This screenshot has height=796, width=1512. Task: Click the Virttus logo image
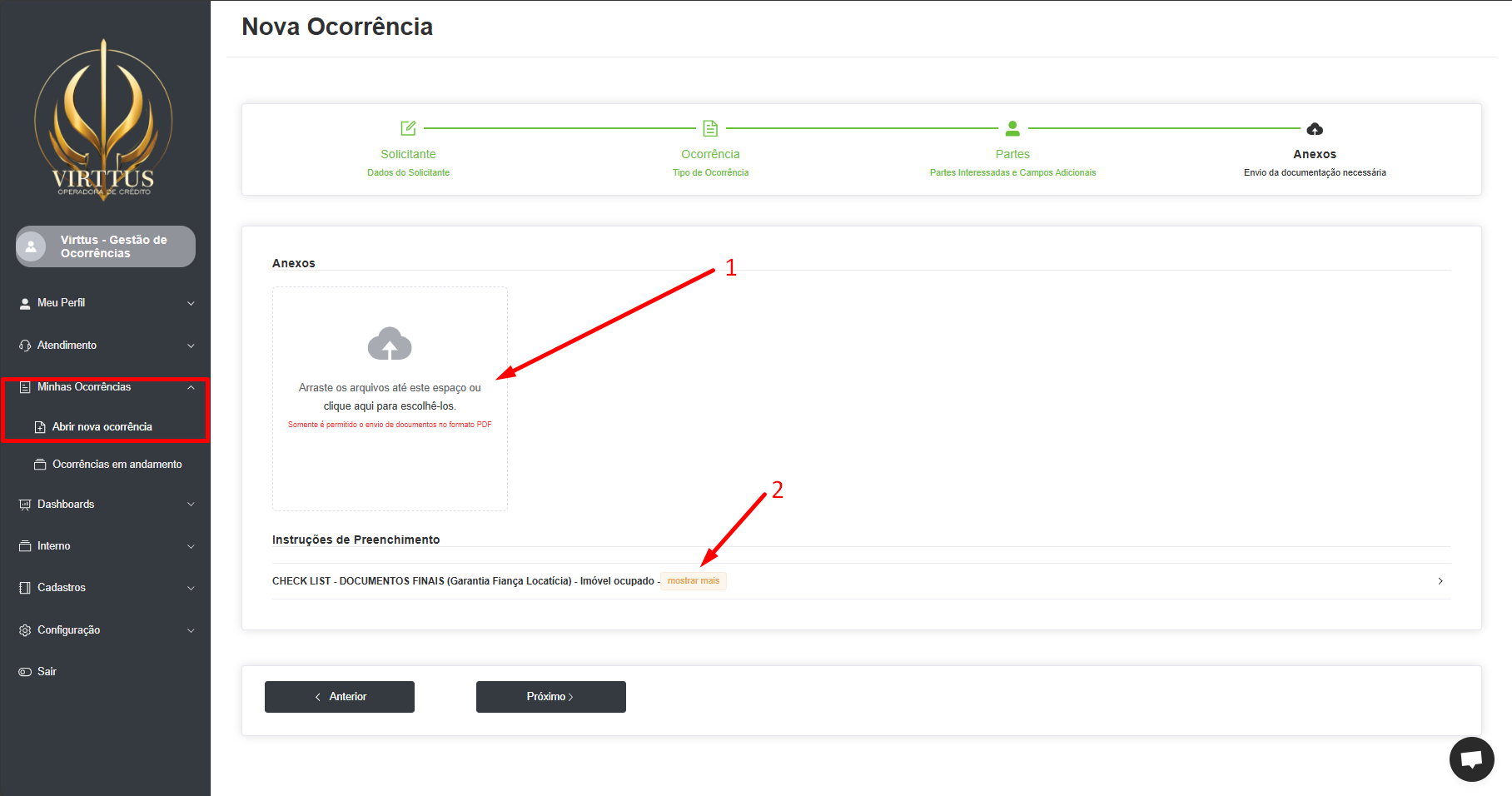click(104, 119)
